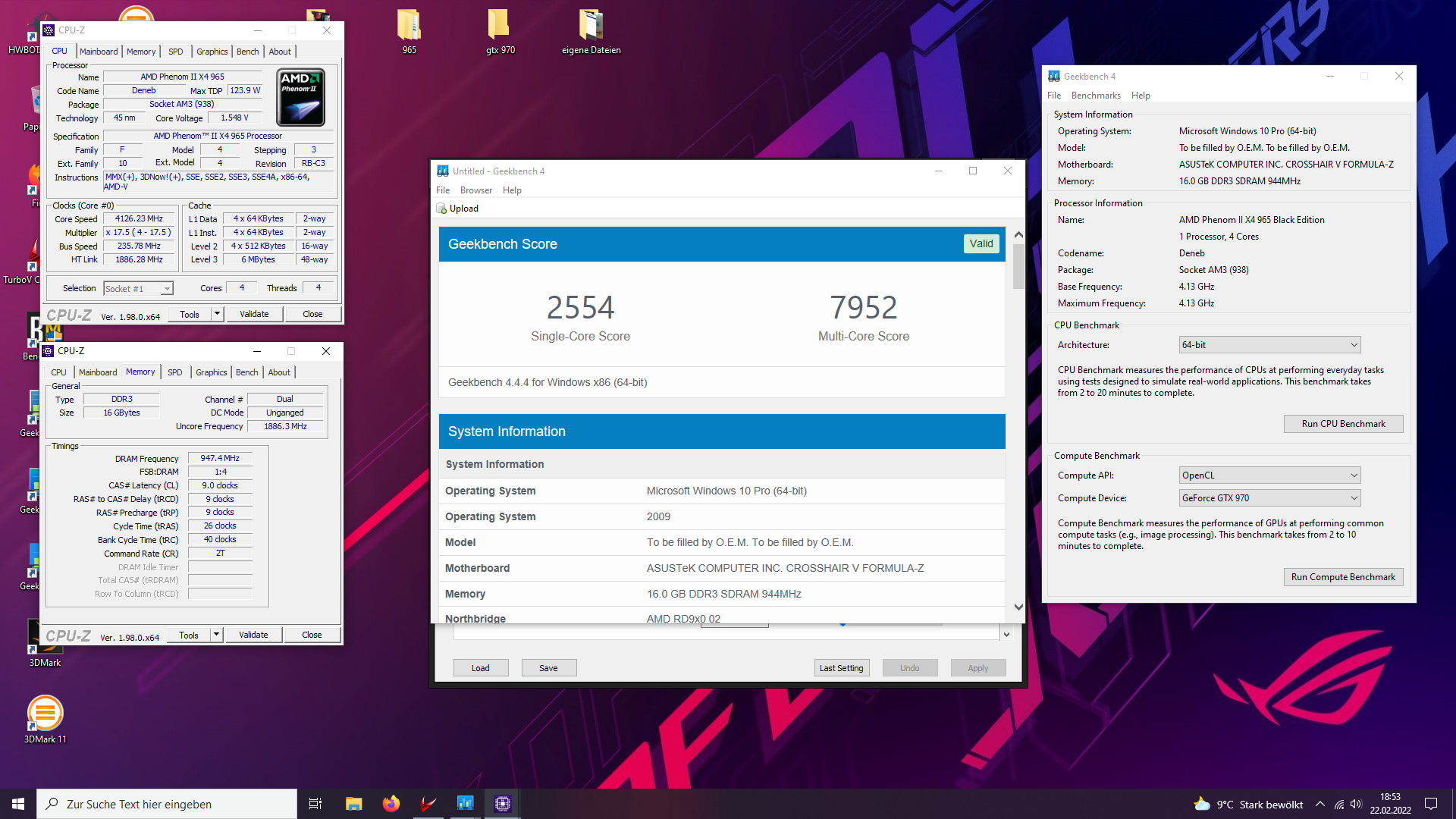This screenshot has height=819, width=1456.
Task: Switch to SPD tab in lower CPU-Z
Action: click(x=175, y=372)
